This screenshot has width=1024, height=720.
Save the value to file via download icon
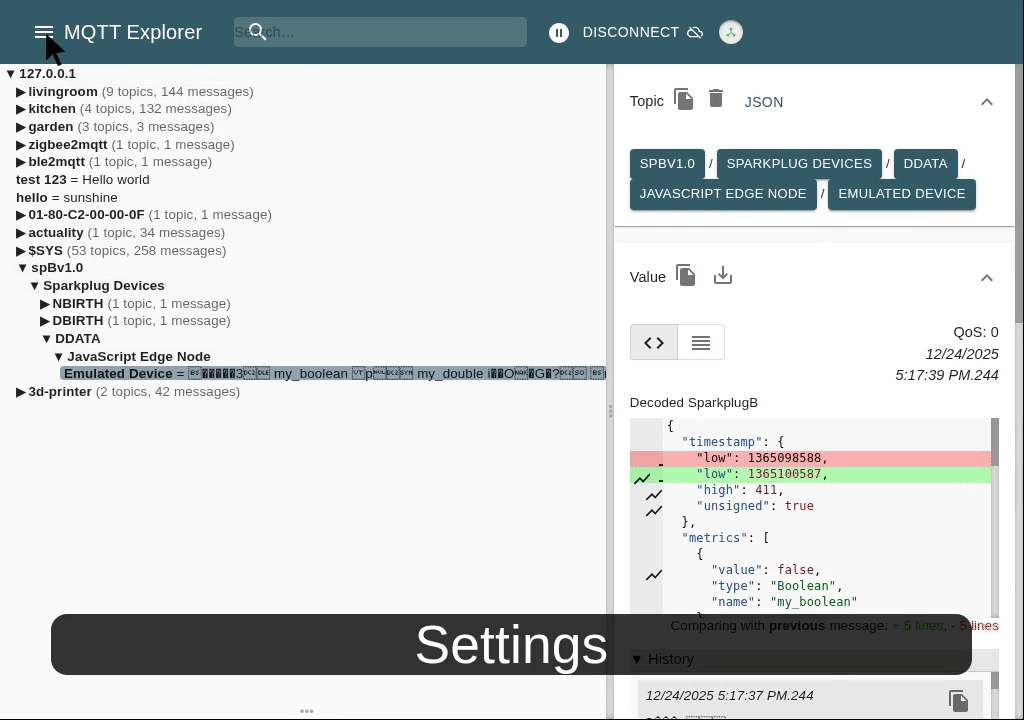723,276
